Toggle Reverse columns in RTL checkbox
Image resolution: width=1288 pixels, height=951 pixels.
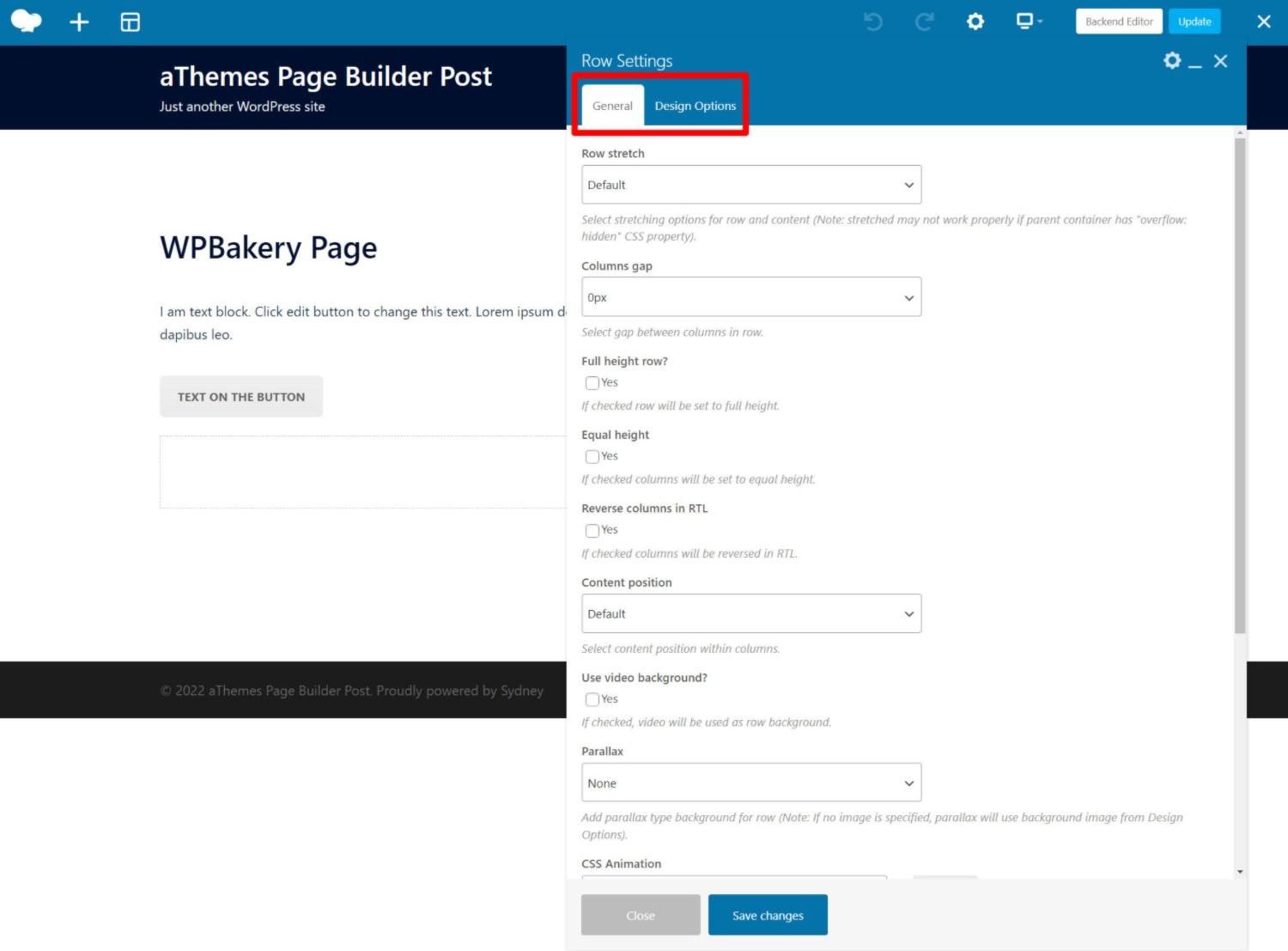click(x=592, y=531)
